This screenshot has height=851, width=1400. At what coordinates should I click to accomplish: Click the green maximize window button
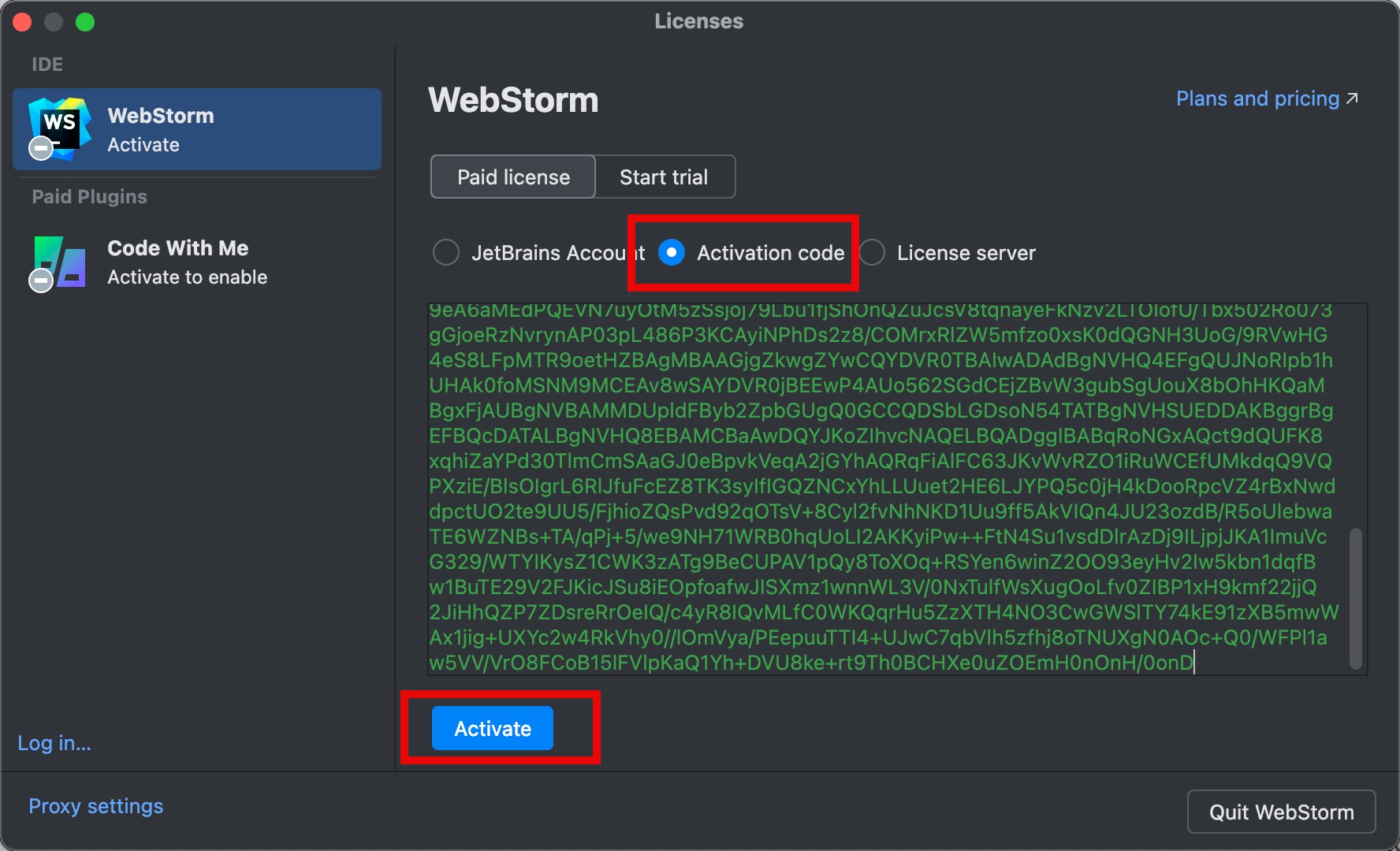(x=85, y=22)
